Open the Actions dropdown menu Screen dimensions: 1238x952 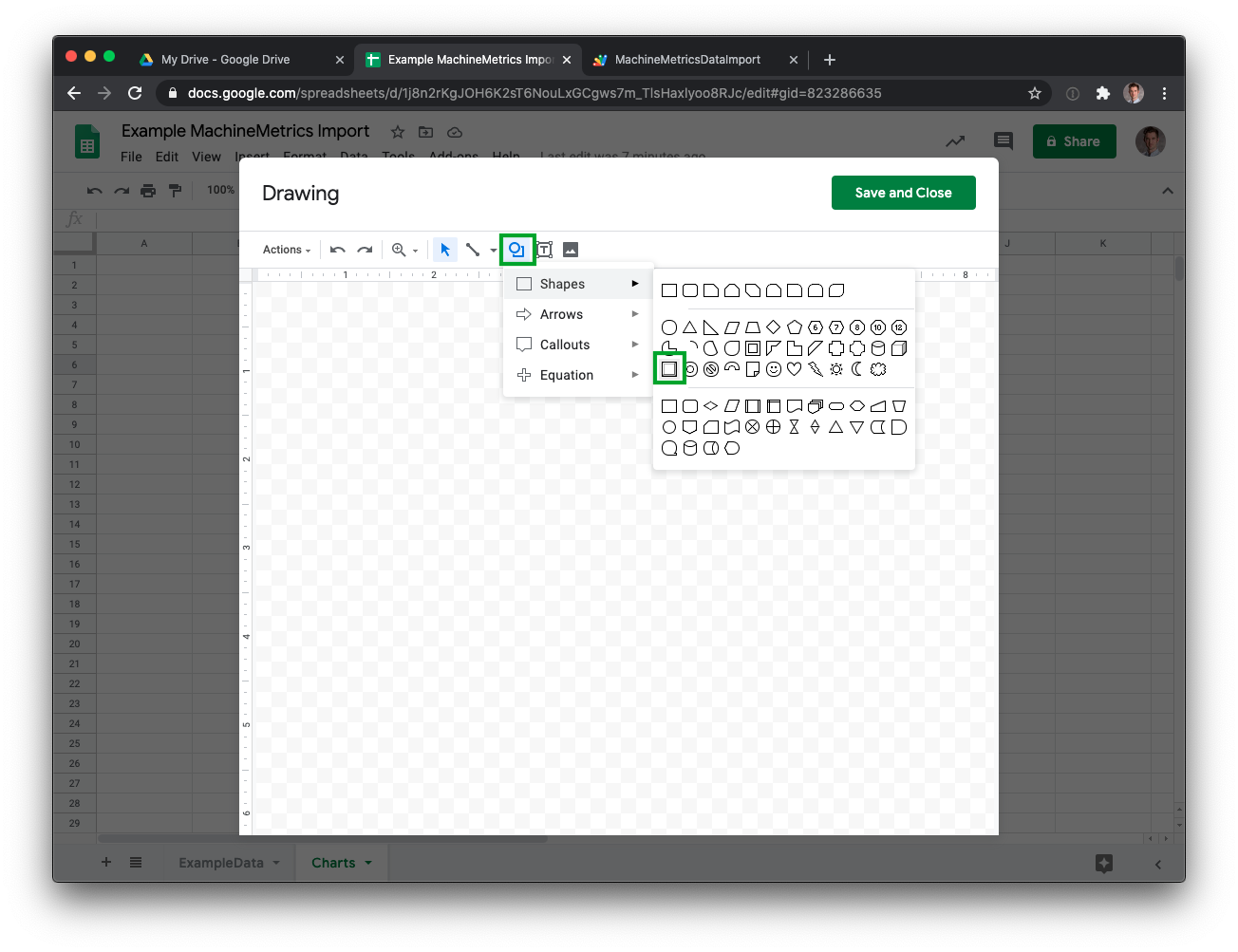click(287, 250)
